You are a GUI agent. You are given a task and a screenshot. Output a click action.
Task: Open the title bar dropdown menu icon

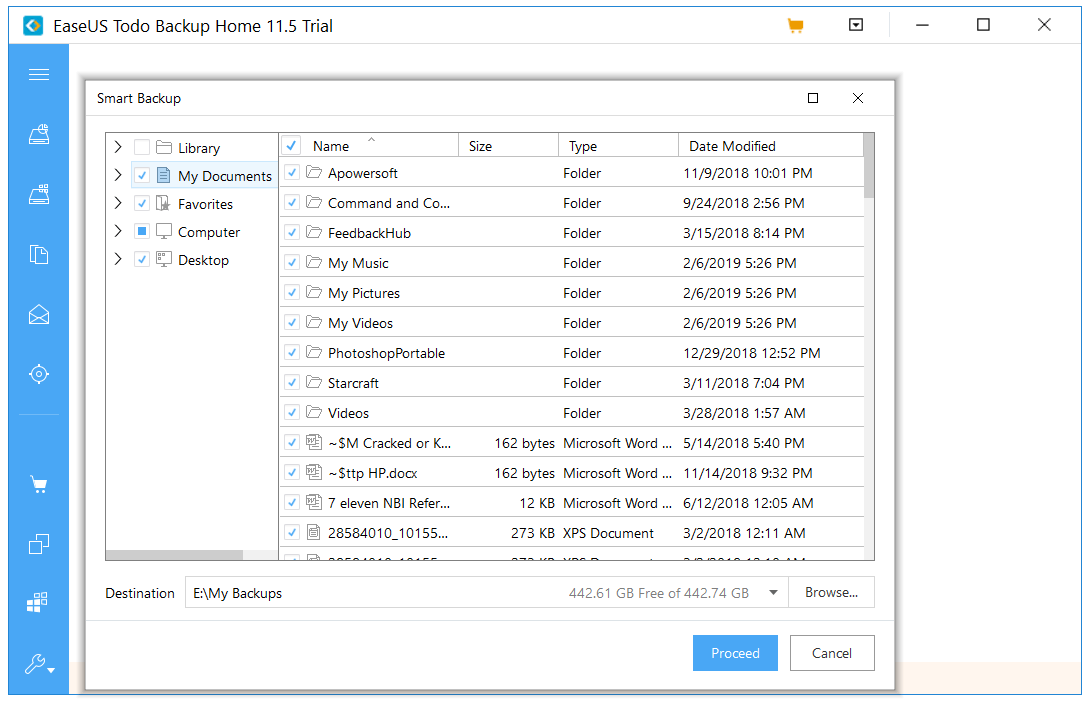[x=856, y=25]
